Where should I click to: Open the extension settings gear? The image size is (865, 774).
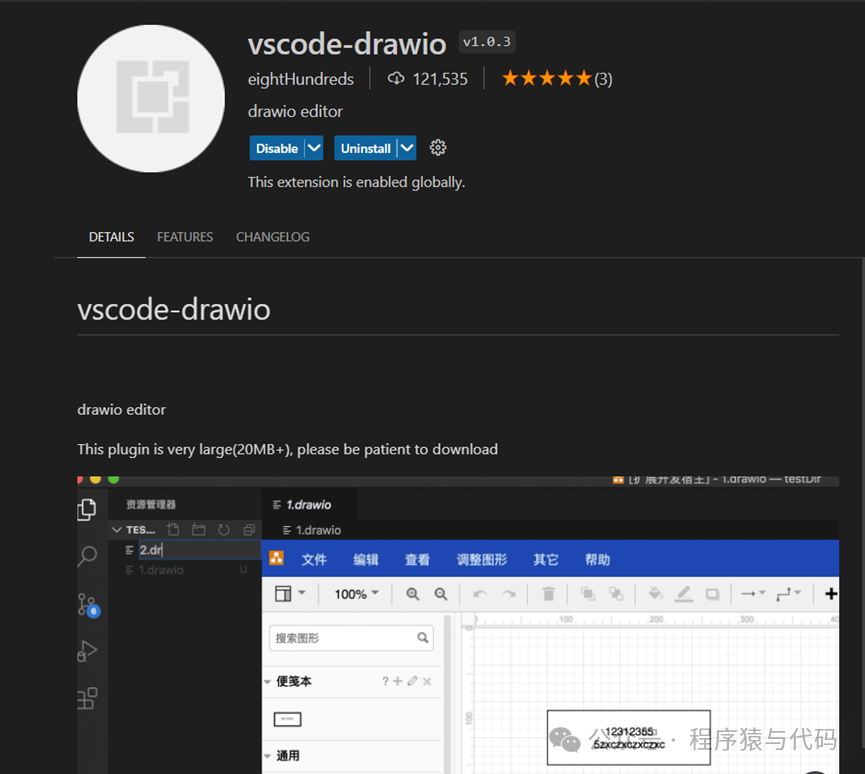tap(437, 148)
